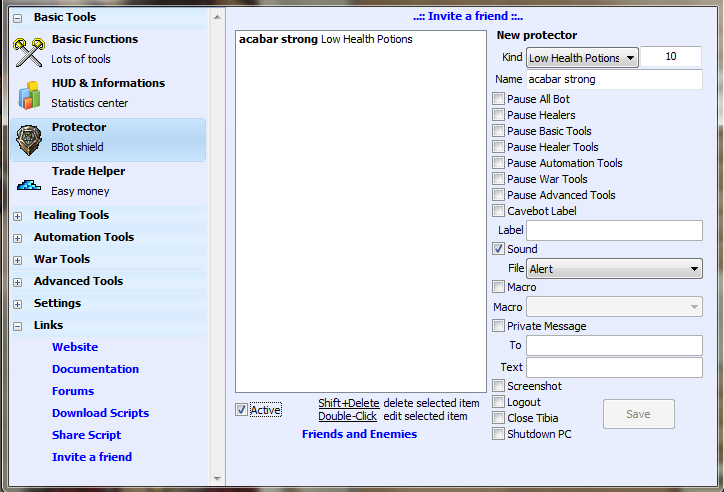Expand the Healing Tools section
Screen dimensions: 724x492
click(x=18, y=216)
